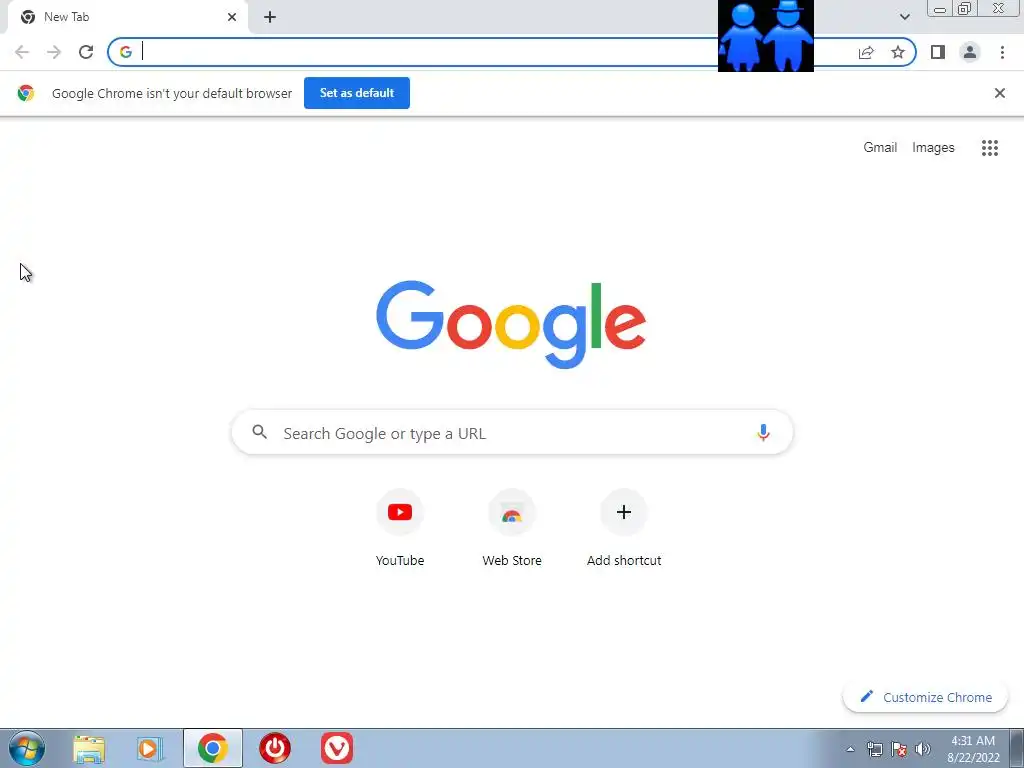Open the Action Center flag icon
This screenshot has height=768, width=1024.
tap(899, 749)
